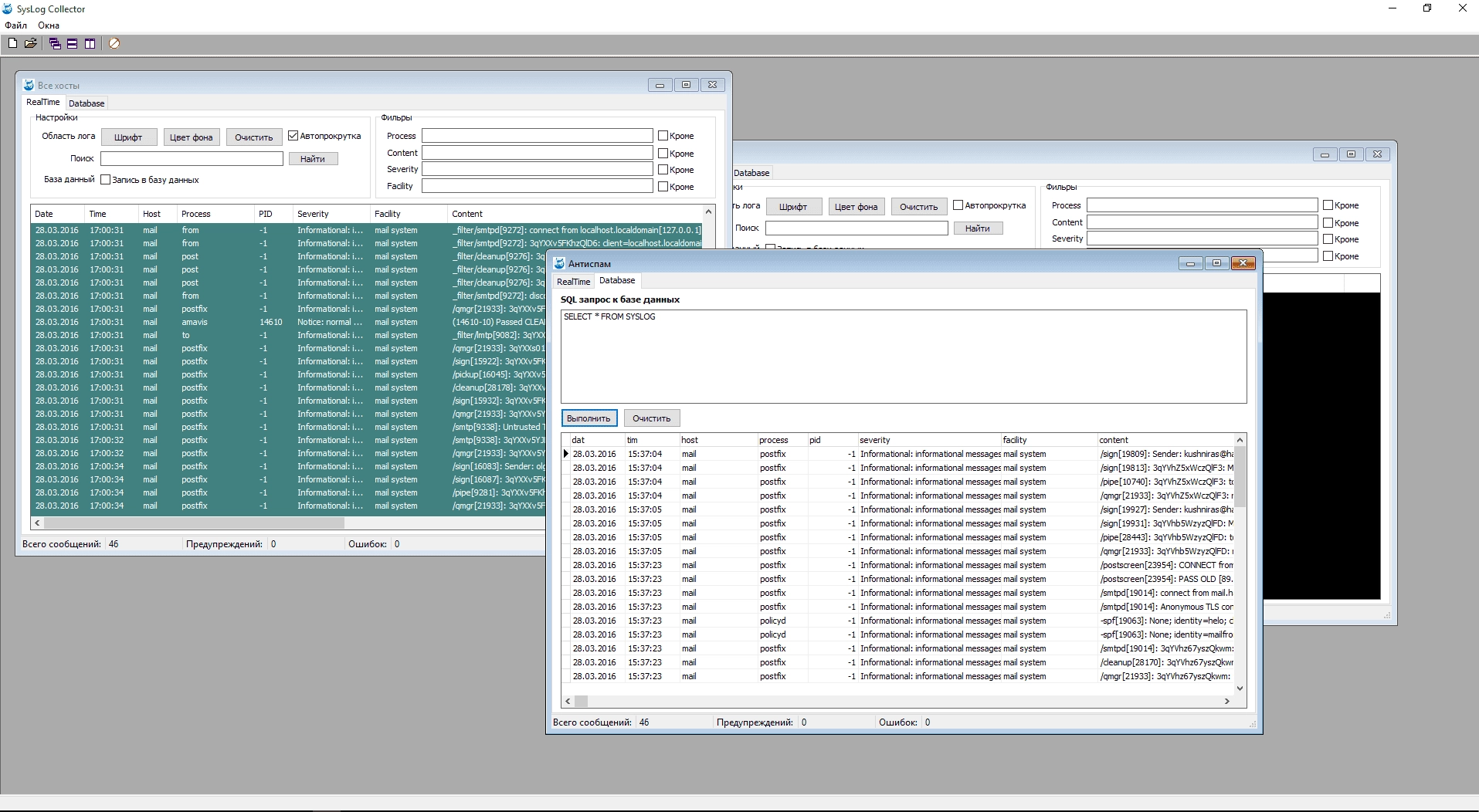Check Кроме for Content filter in Все хосты
The image size is (1479, 812).
click(663, 153)
